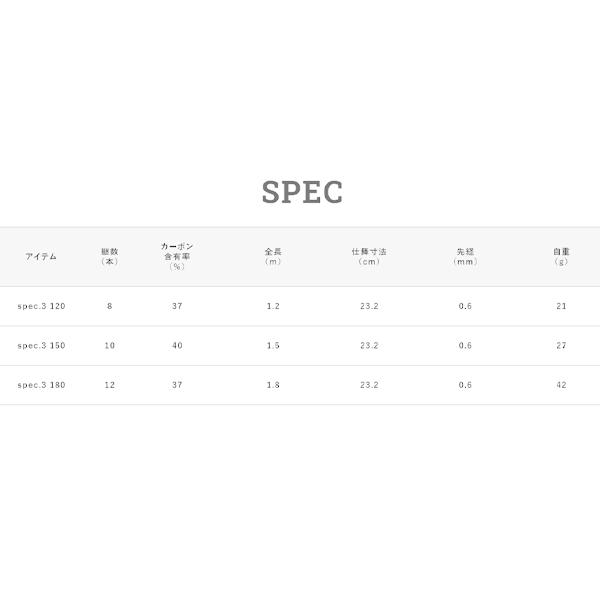
Task: Click the 全長 value 1.8
Action: (273, 385)
